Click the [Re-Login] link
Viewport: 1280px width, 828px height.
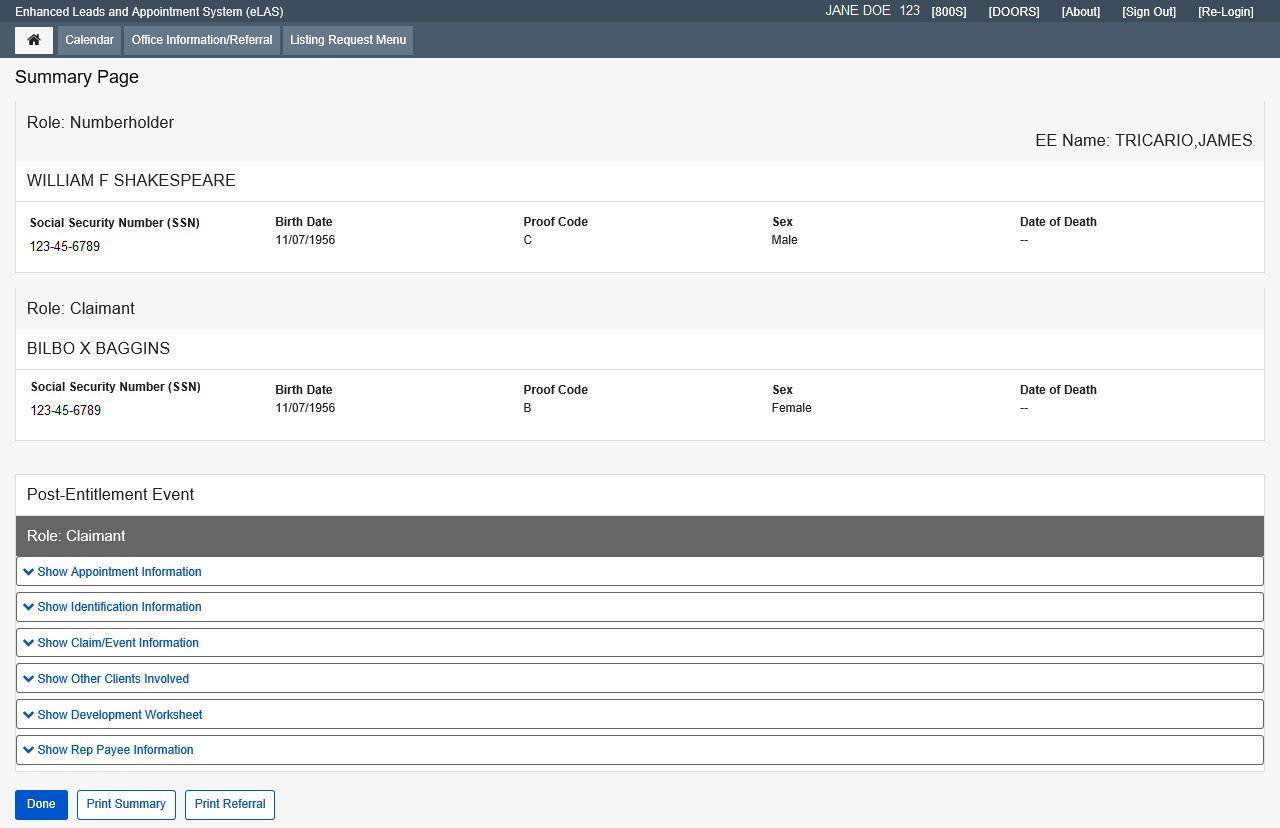[1225, 12]
